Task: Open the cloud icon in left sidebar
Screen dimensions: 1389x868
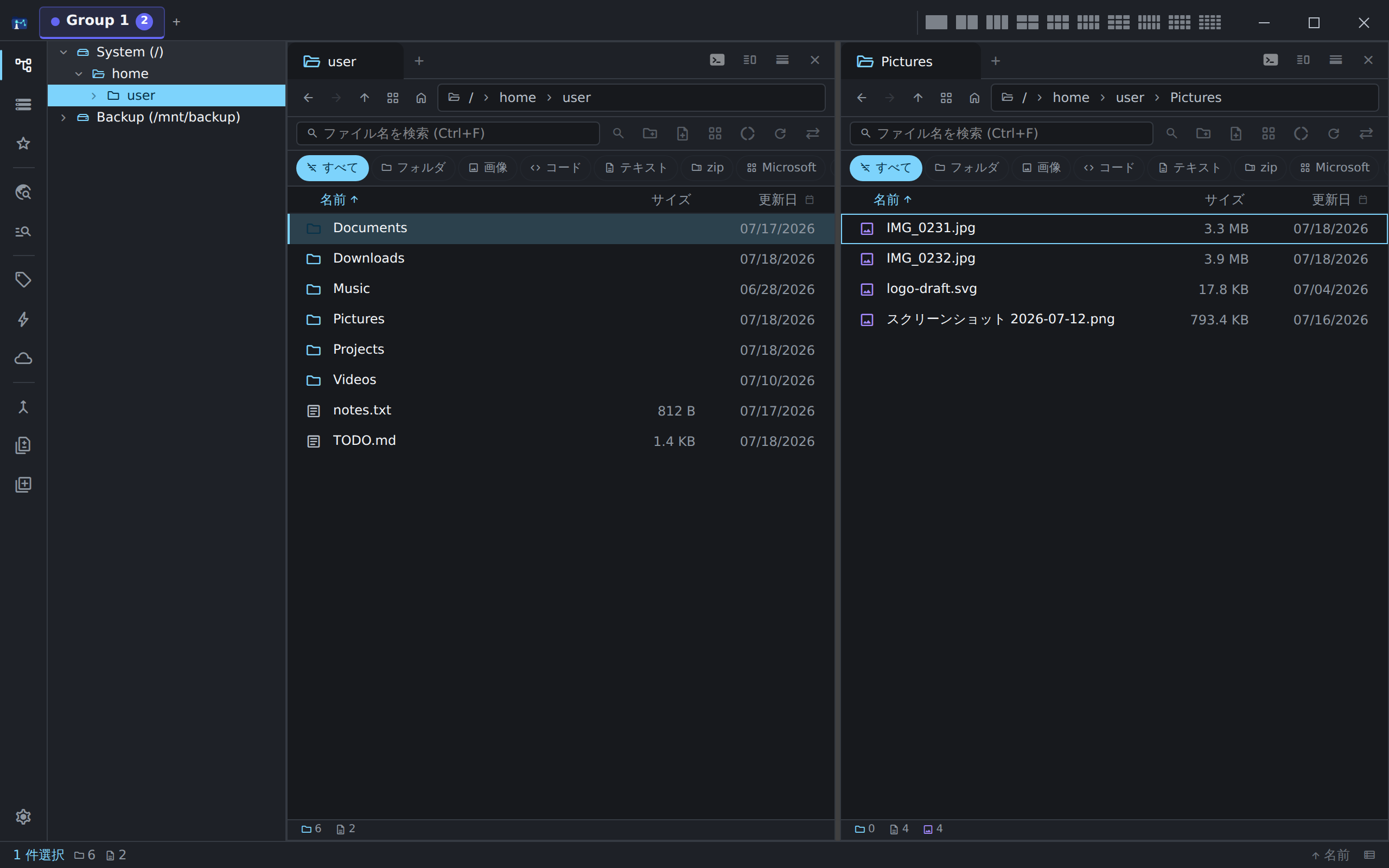Action: coord(23,358)
